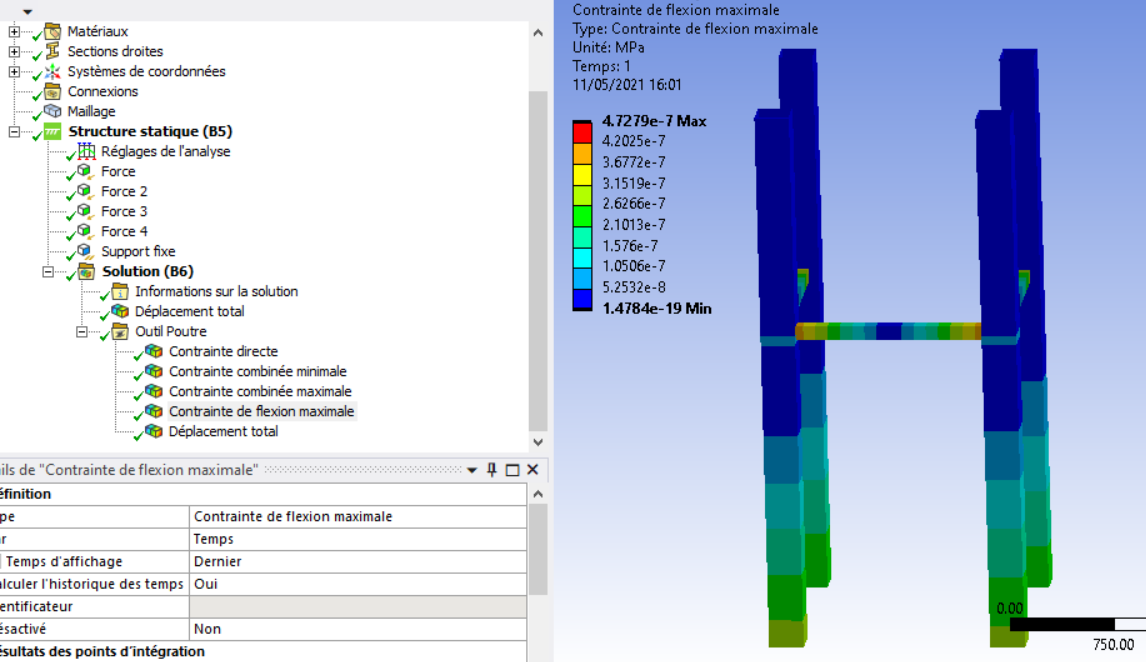Click the tree scrollbar down arrow
The image size is (1146, 662).
[x=538, y=441]
